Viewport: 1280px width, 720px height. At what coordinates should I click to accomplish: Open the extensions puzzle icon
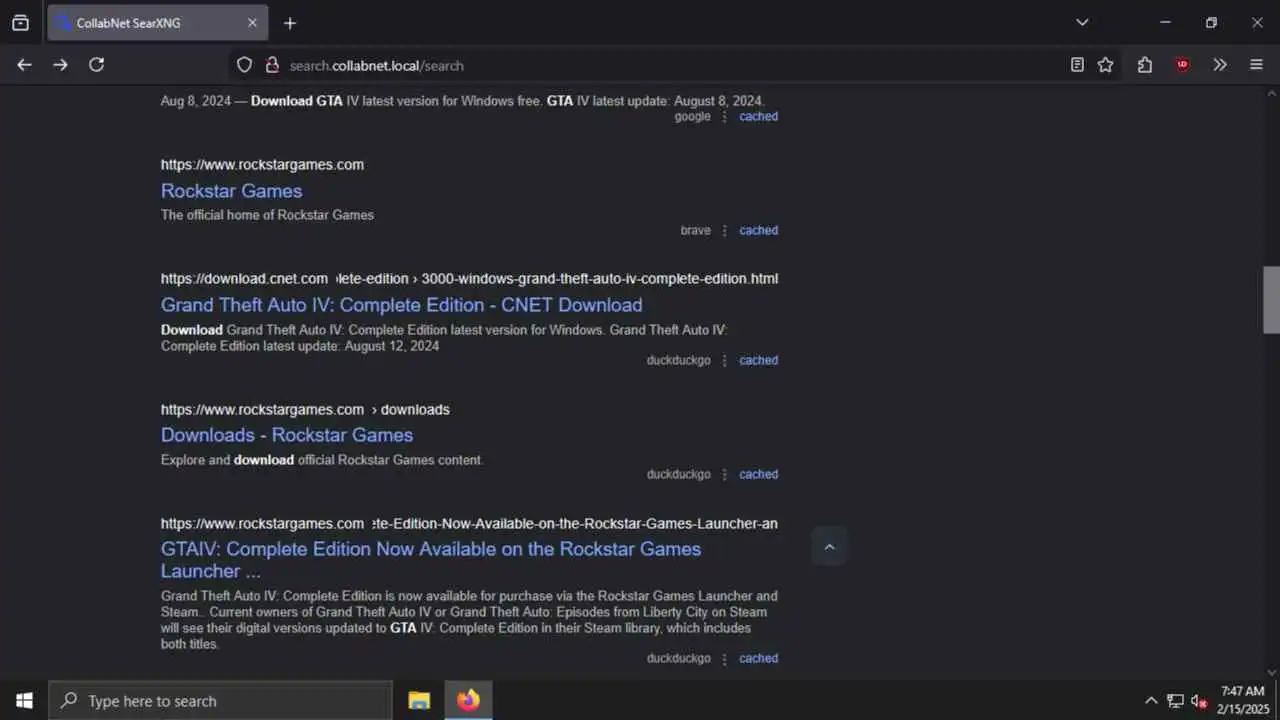point(1145,65)
